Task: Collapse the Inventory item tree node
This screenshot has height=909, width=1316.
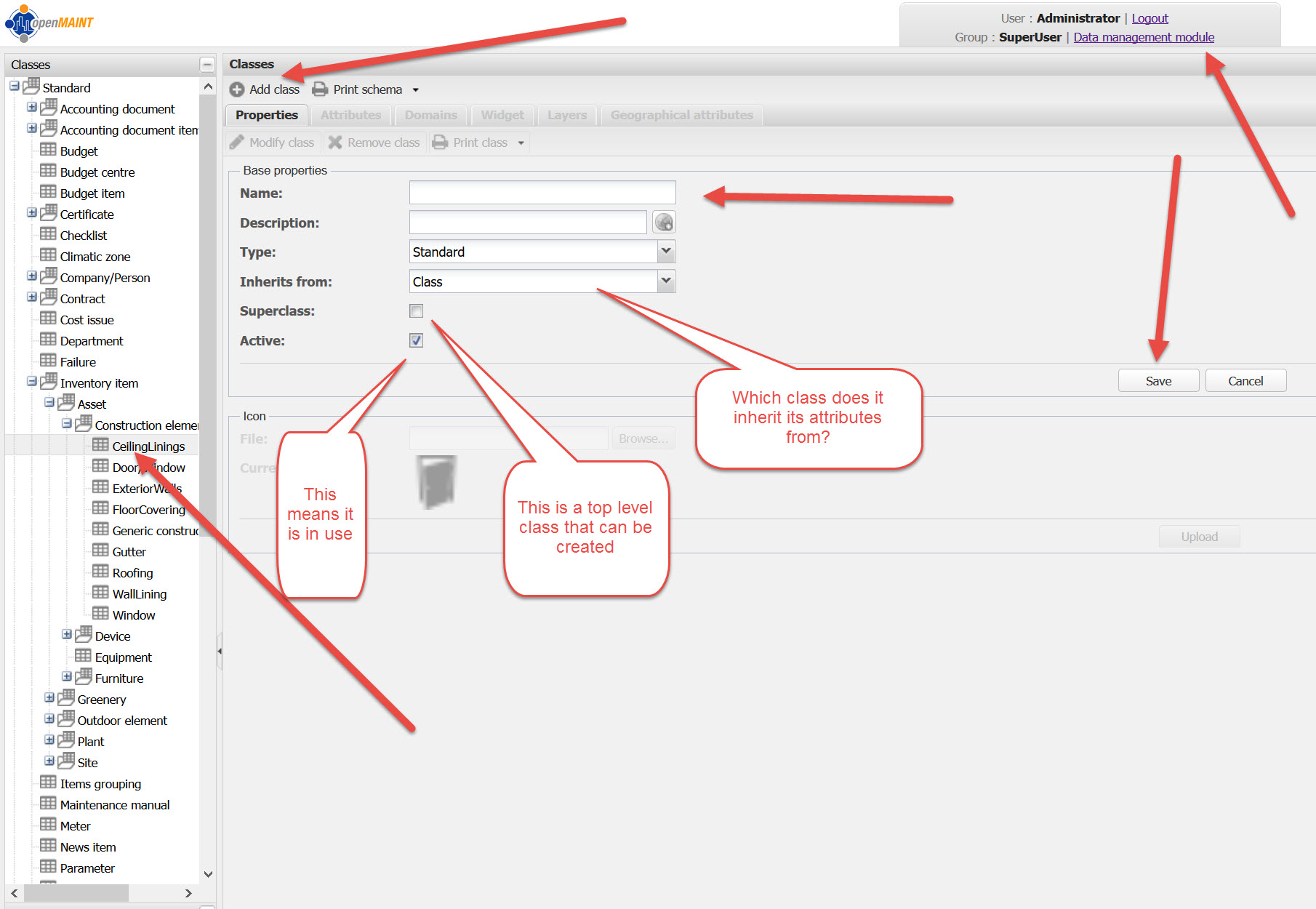Action: (32, 382)
